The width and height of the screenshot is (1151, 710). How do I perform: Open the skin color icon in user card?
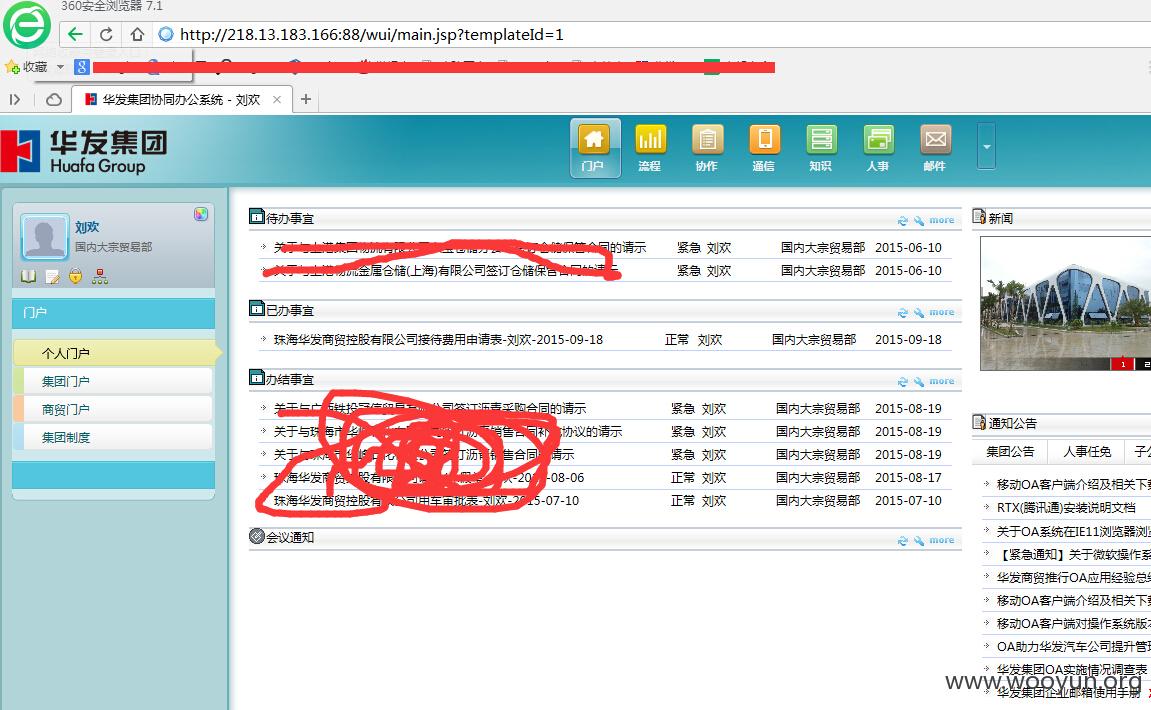[200, 214]
